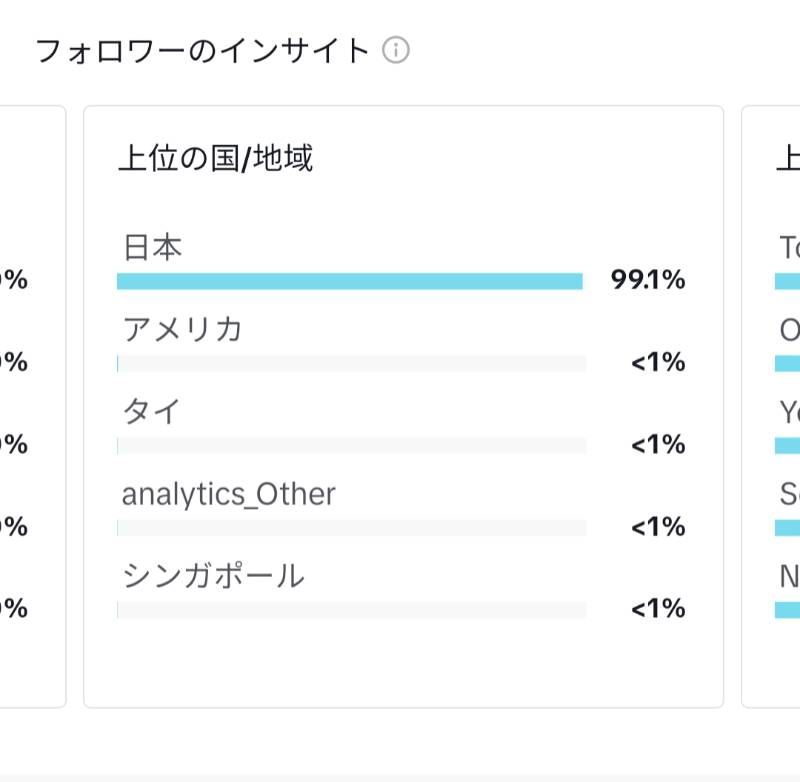This screenshot has width=800, height=782.
Task: Click the <1% value for analytics_Other
Action: (658, 526)
